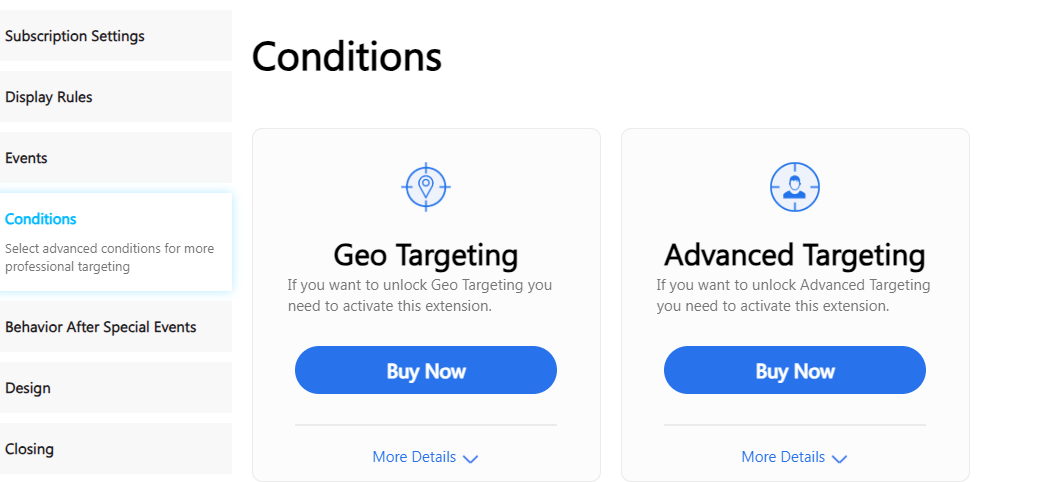The height and width of the screenshot is (482, 1037).
Task: Switch to the Design section
Action: pos(116,387)
